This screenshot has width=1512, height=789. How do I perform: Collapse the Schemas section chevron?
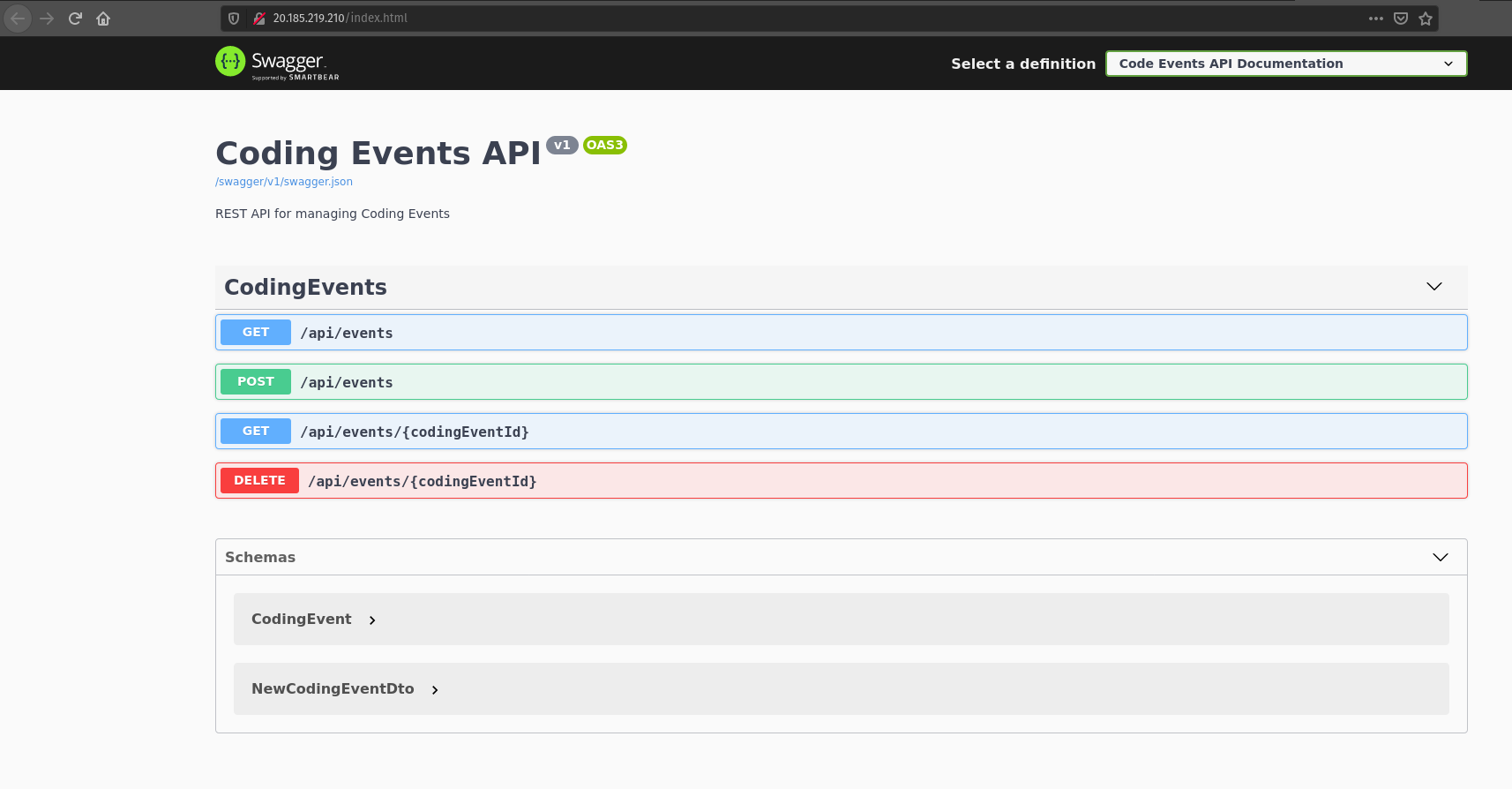pos(1441,557)
